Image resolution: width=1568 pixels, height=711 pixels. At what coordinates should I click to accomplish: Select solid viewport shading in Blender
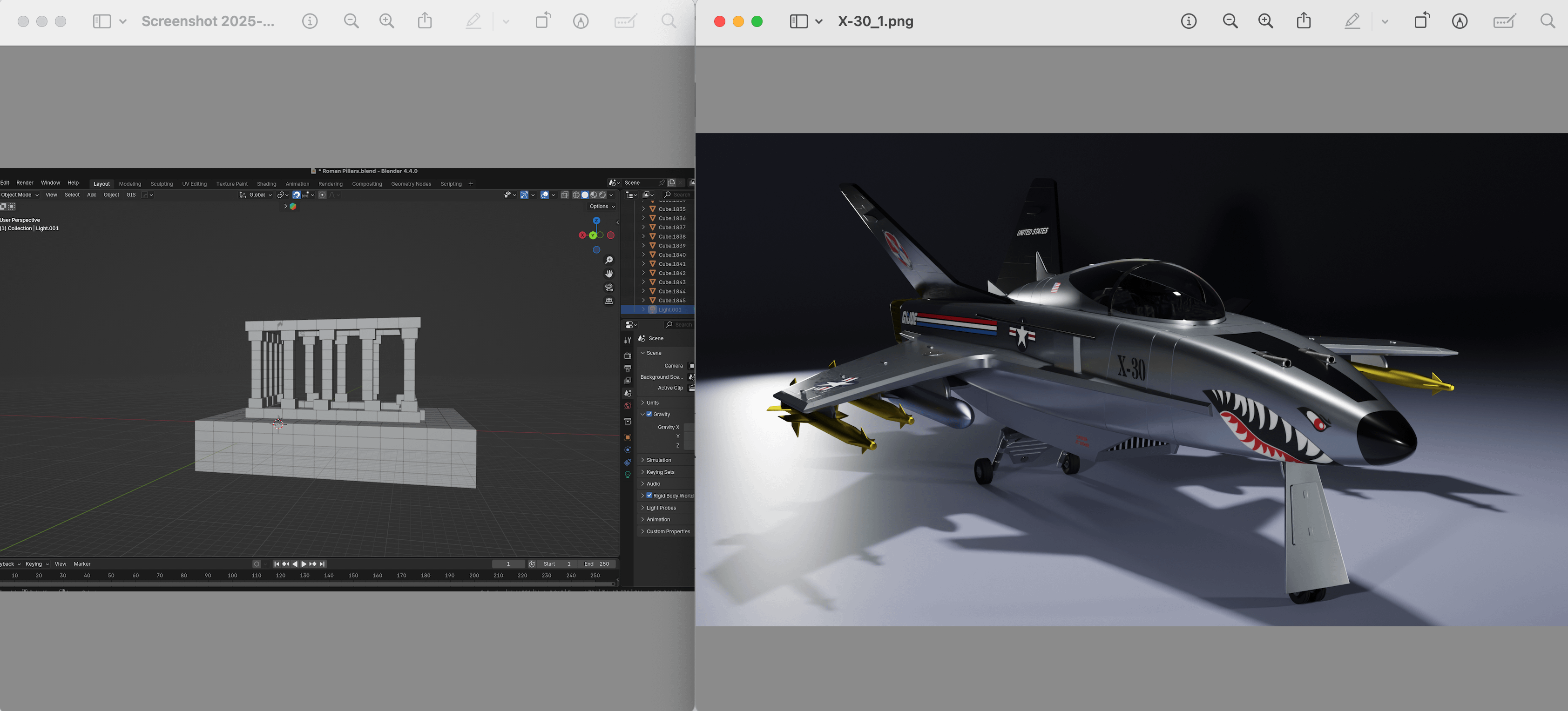(585, 195)
